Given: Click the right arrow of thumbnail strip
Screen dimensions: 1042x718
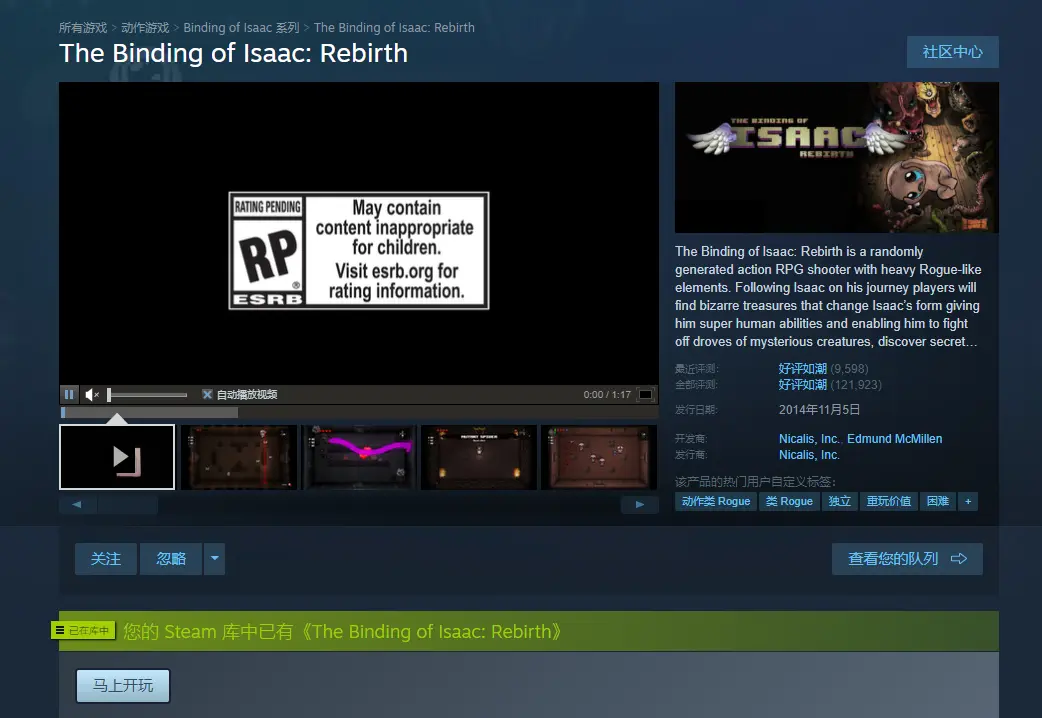Looking at the screenshot, I should 639,505.
